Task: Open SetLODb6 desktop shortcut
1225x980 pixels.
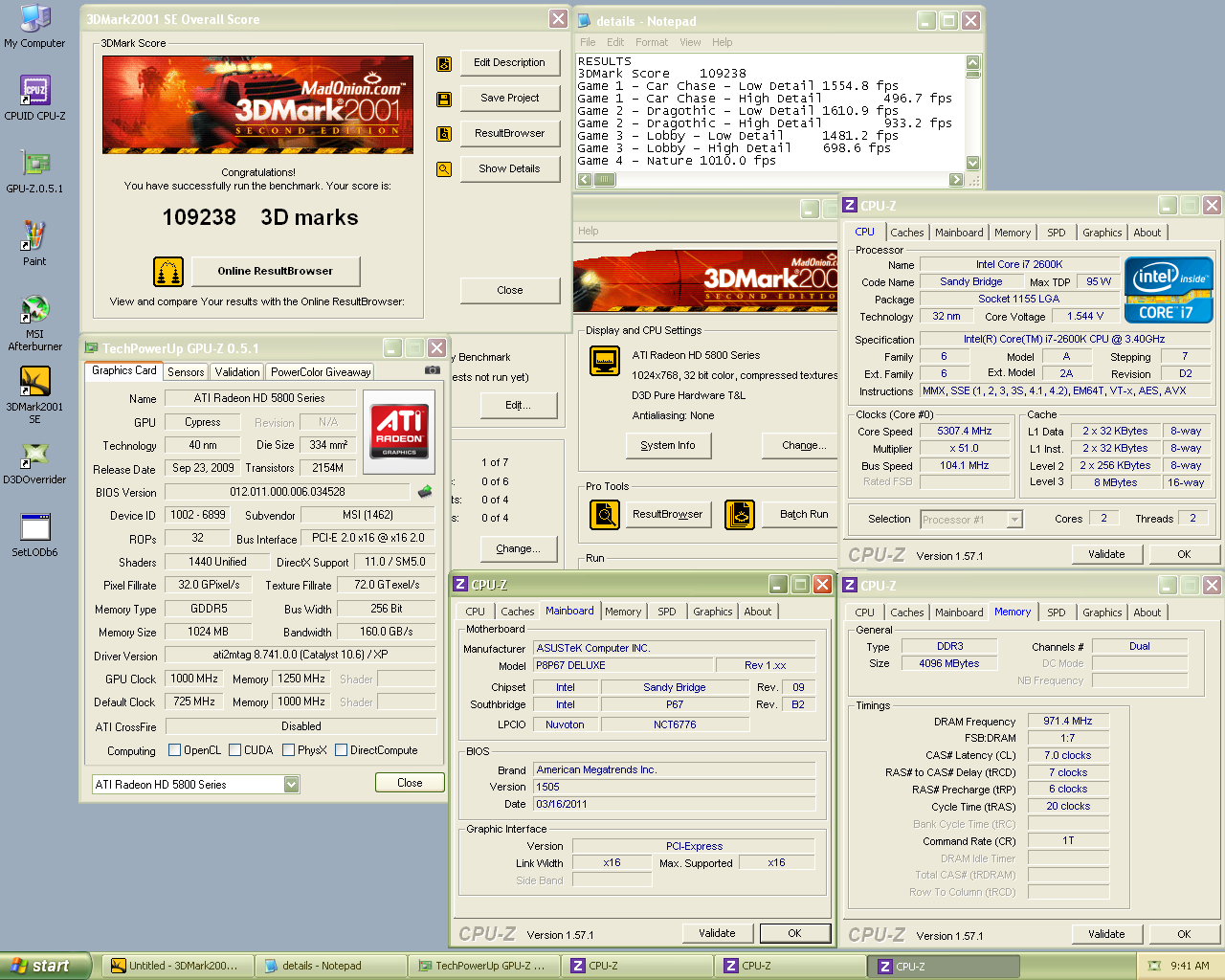Action: [35, 536]
